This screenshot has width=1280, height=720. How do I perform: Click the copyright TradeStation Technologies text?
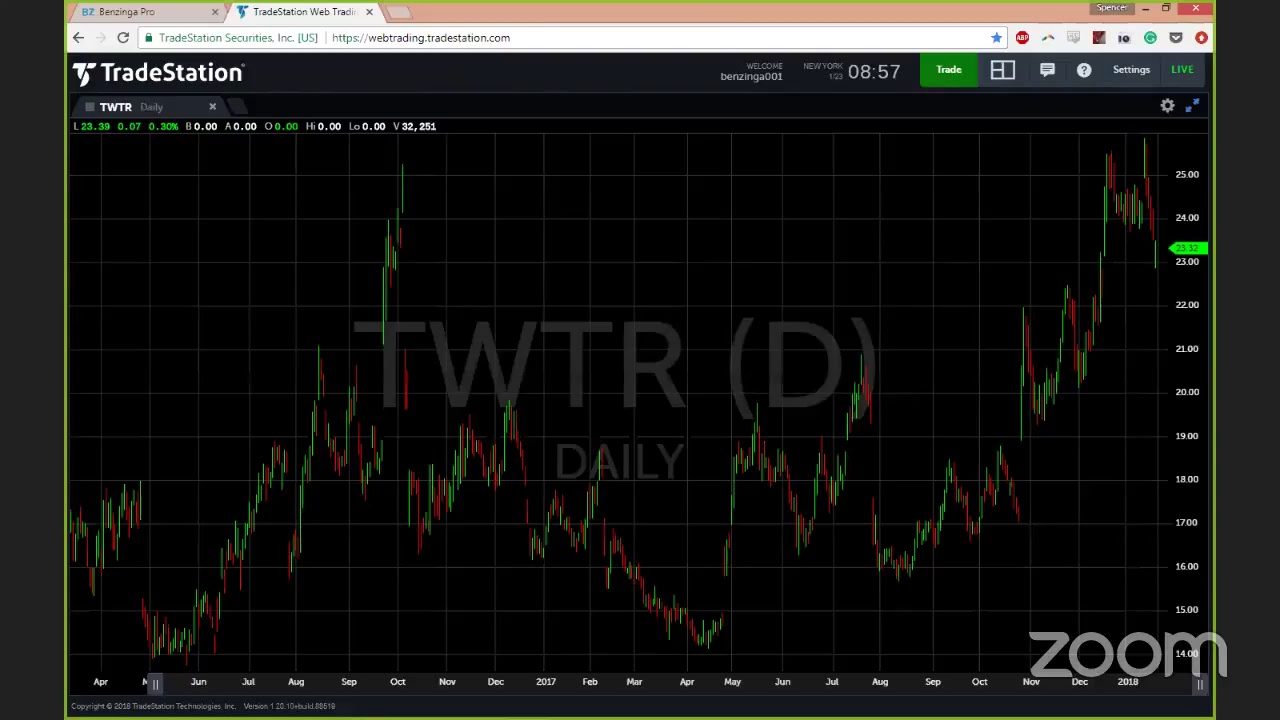point(153,706)
